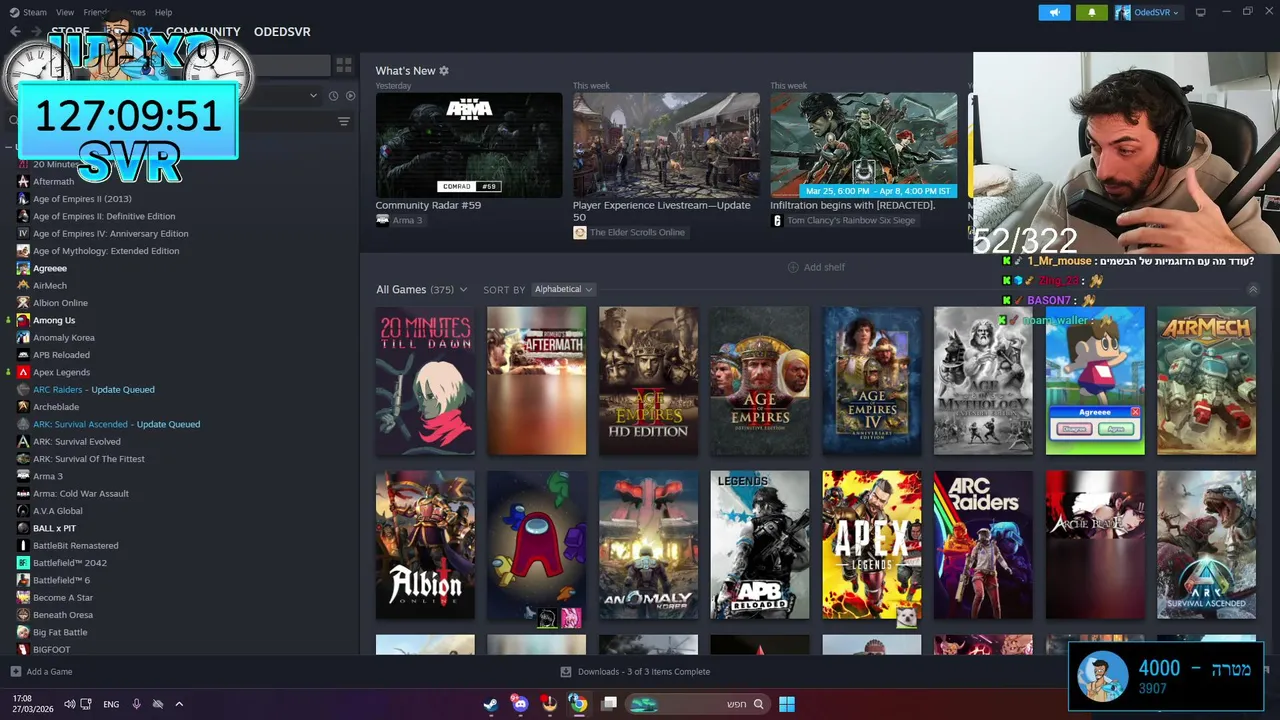The width and height of the screenshot is (1280, 720).
Task: Open the AirMech cover art
Action: (x=1206, y=380)
